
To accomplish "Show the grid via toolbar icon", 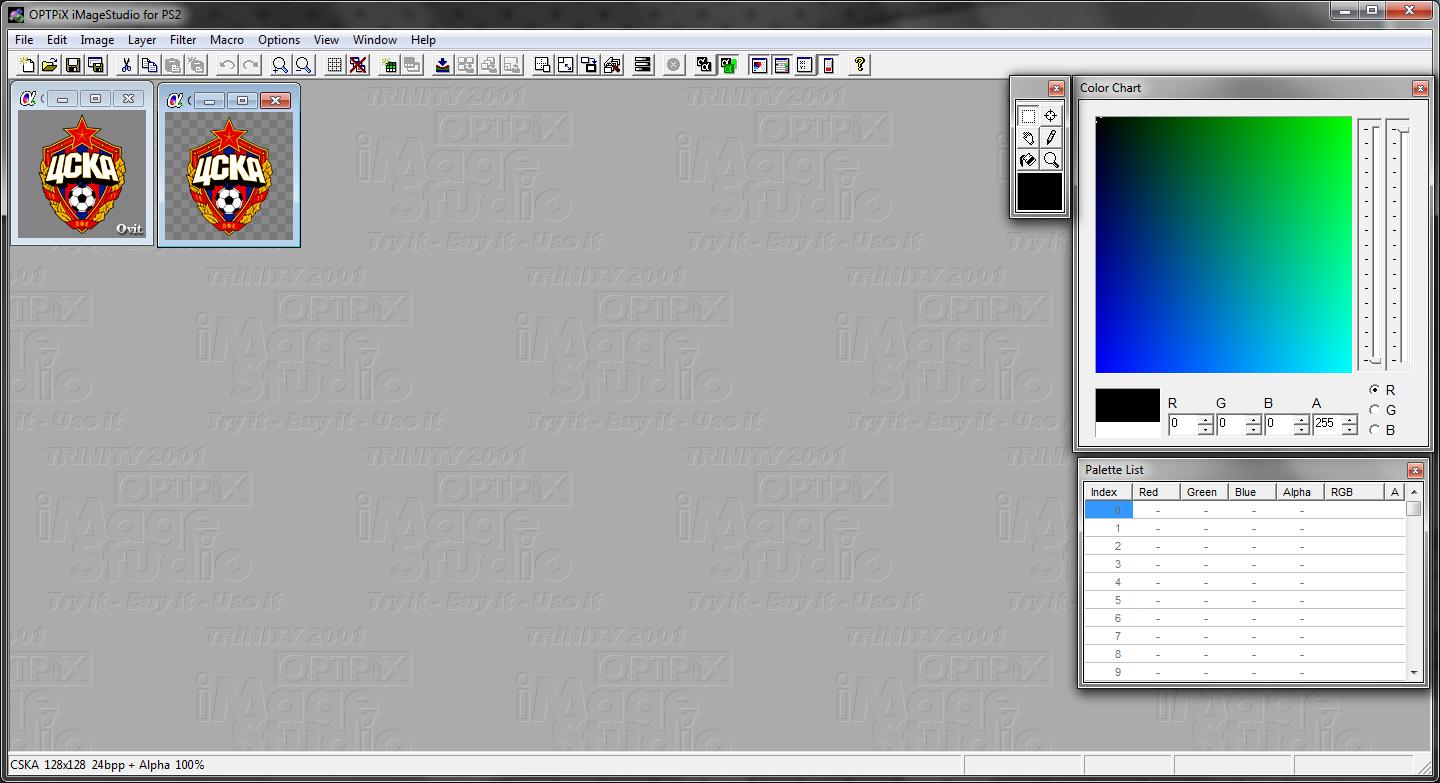I will [335, 65].
